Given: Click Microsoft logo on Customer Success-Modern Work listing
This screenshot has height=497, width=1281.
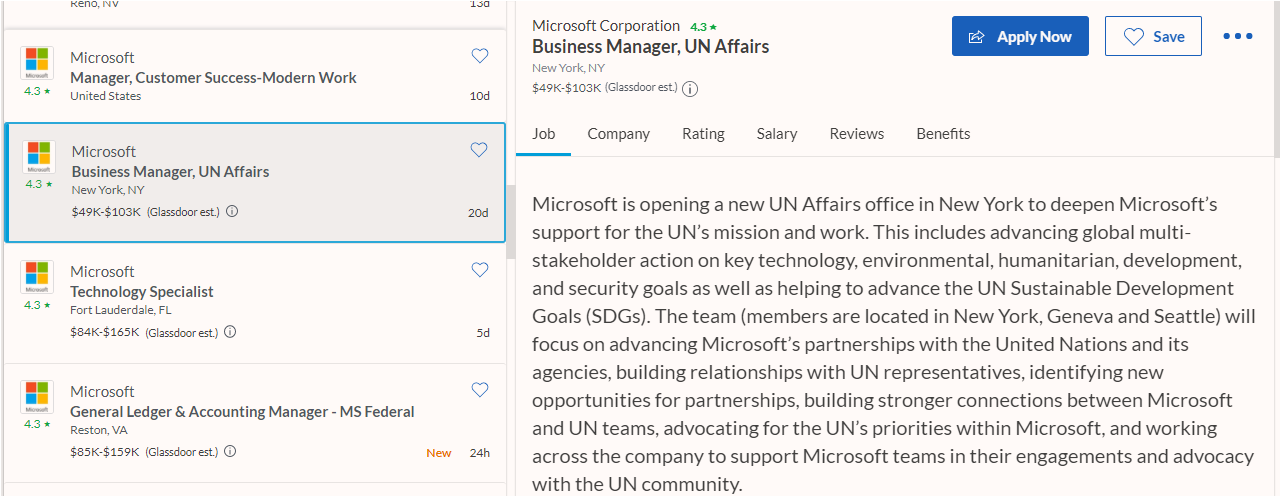Looking at the screenshot, I should [x=37, y=62].
